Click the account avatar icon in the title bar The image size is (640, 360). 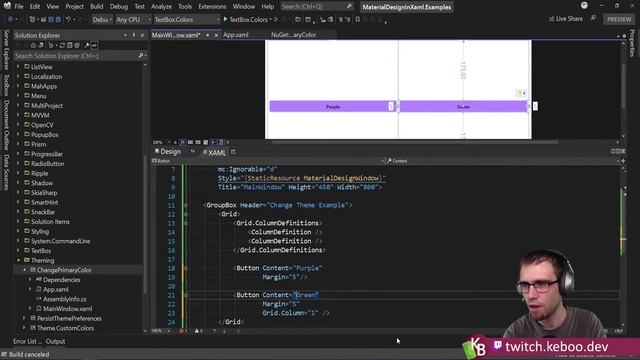click(x=584, y=5)
